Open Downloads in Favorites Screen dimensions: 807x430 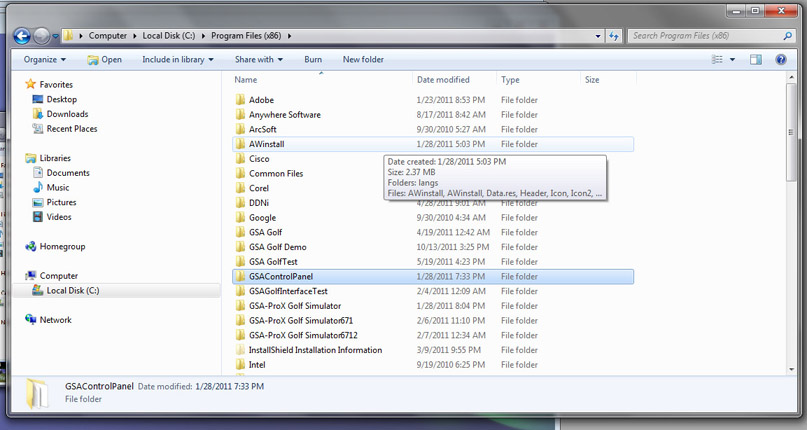pyautogui.click(x=67, y=114)
